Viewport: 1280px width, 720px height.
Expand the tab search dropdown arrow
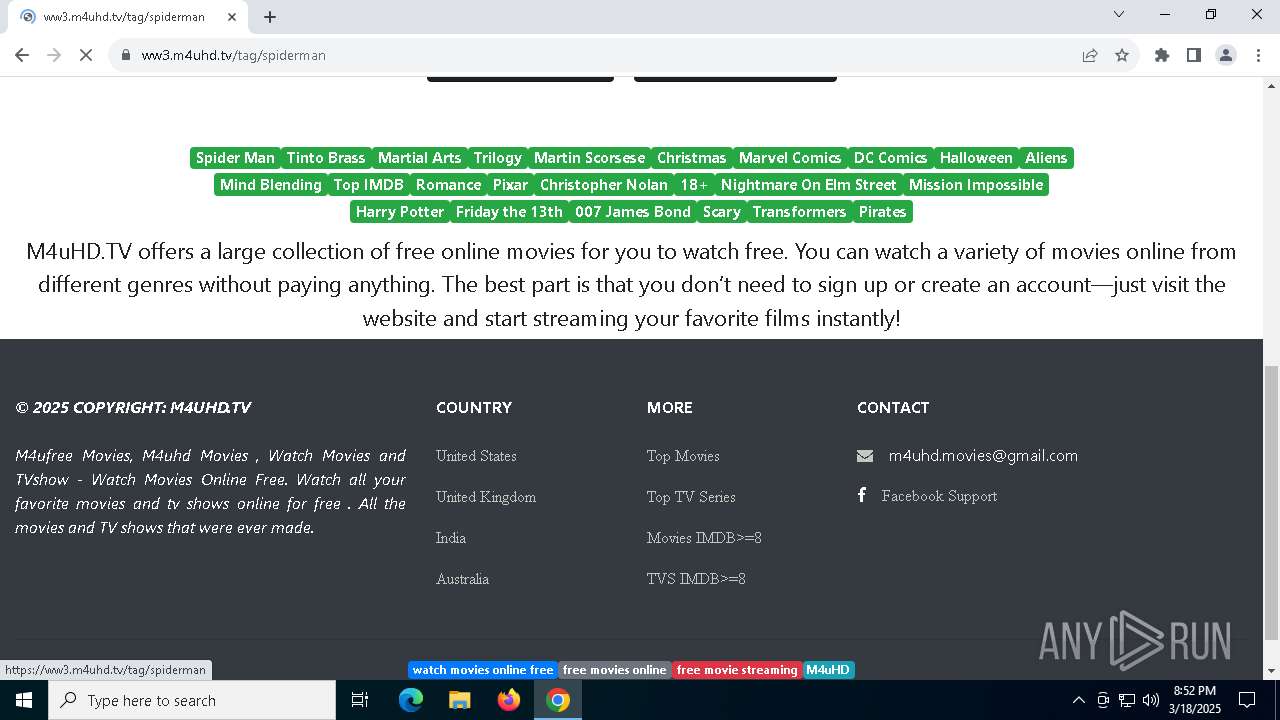(x=1119, y=14)
